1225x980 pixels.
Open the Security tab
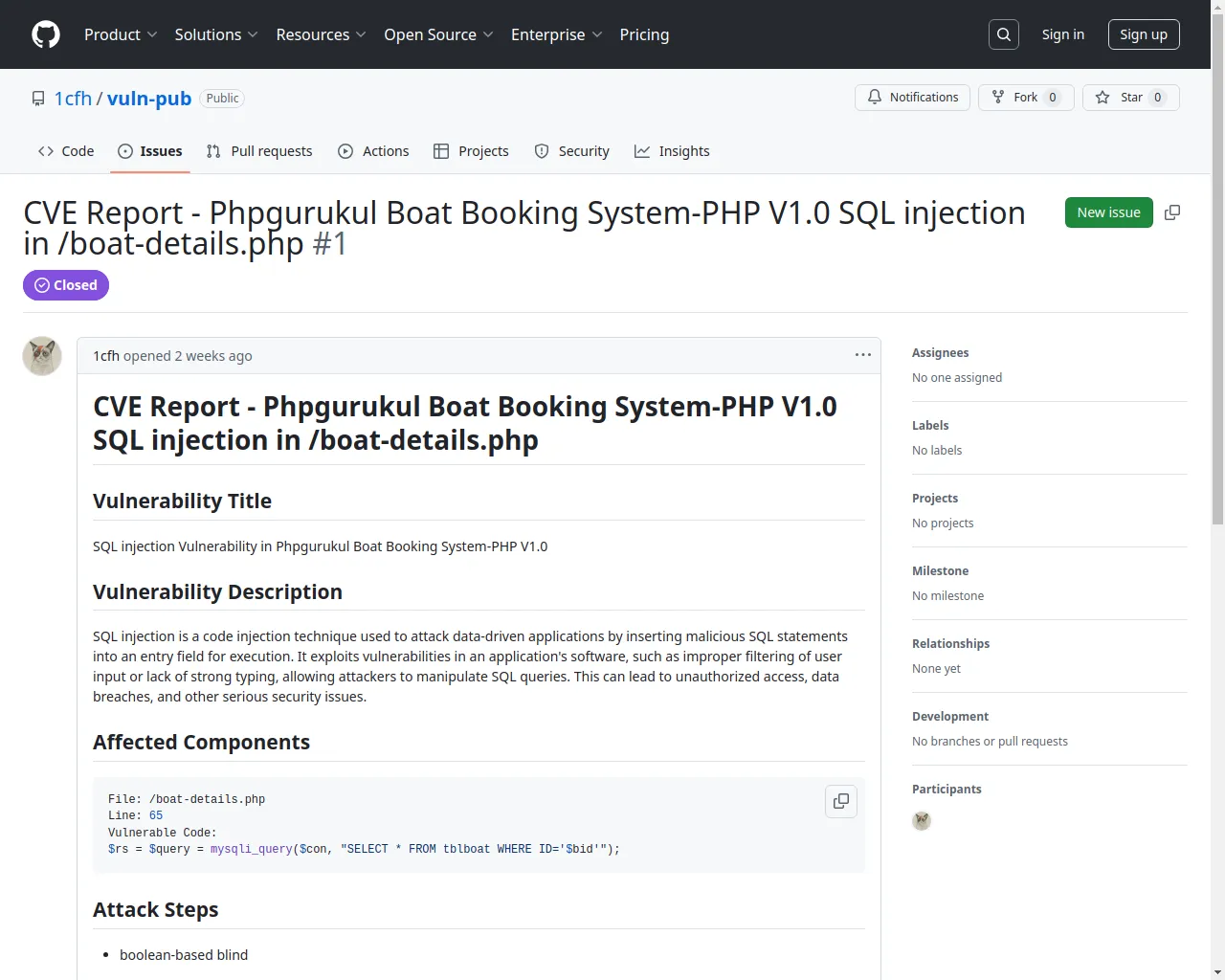pyautogui.click(x=571, y=151)
